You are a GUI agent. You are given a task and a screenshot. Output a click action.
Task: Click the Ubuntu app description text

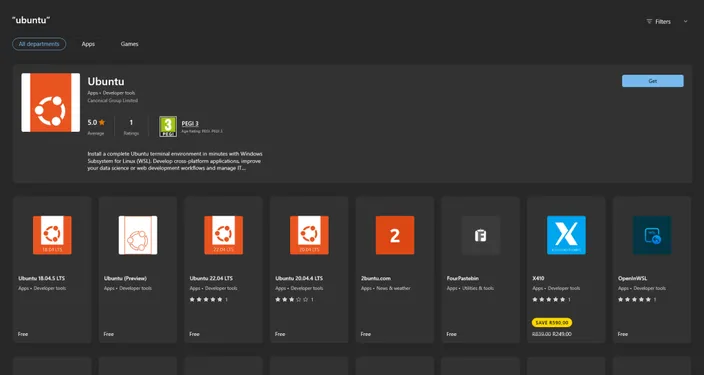click(x=175, y=161)
